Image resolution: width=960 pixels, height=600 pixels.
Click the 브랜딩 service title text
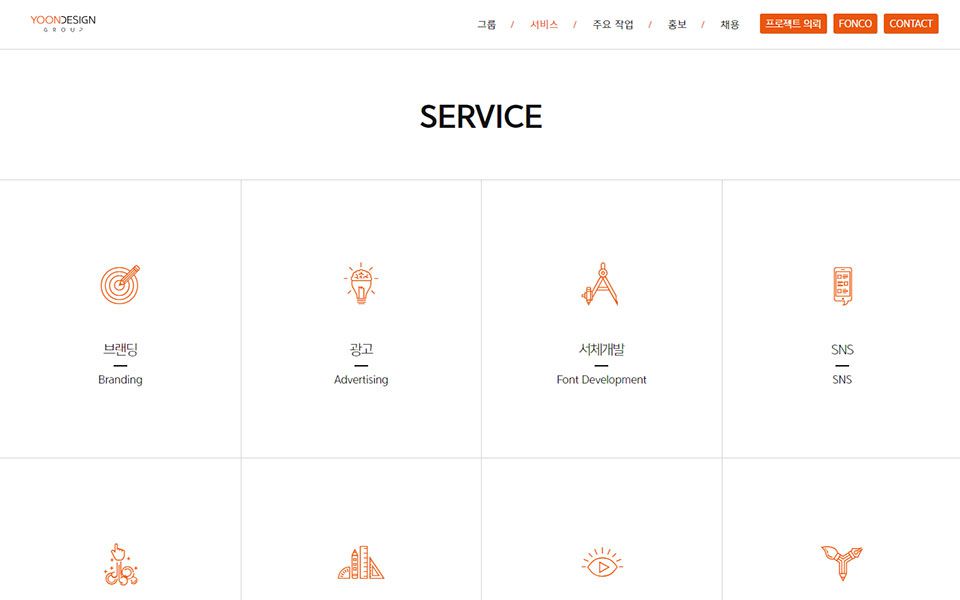click(120, 349)
